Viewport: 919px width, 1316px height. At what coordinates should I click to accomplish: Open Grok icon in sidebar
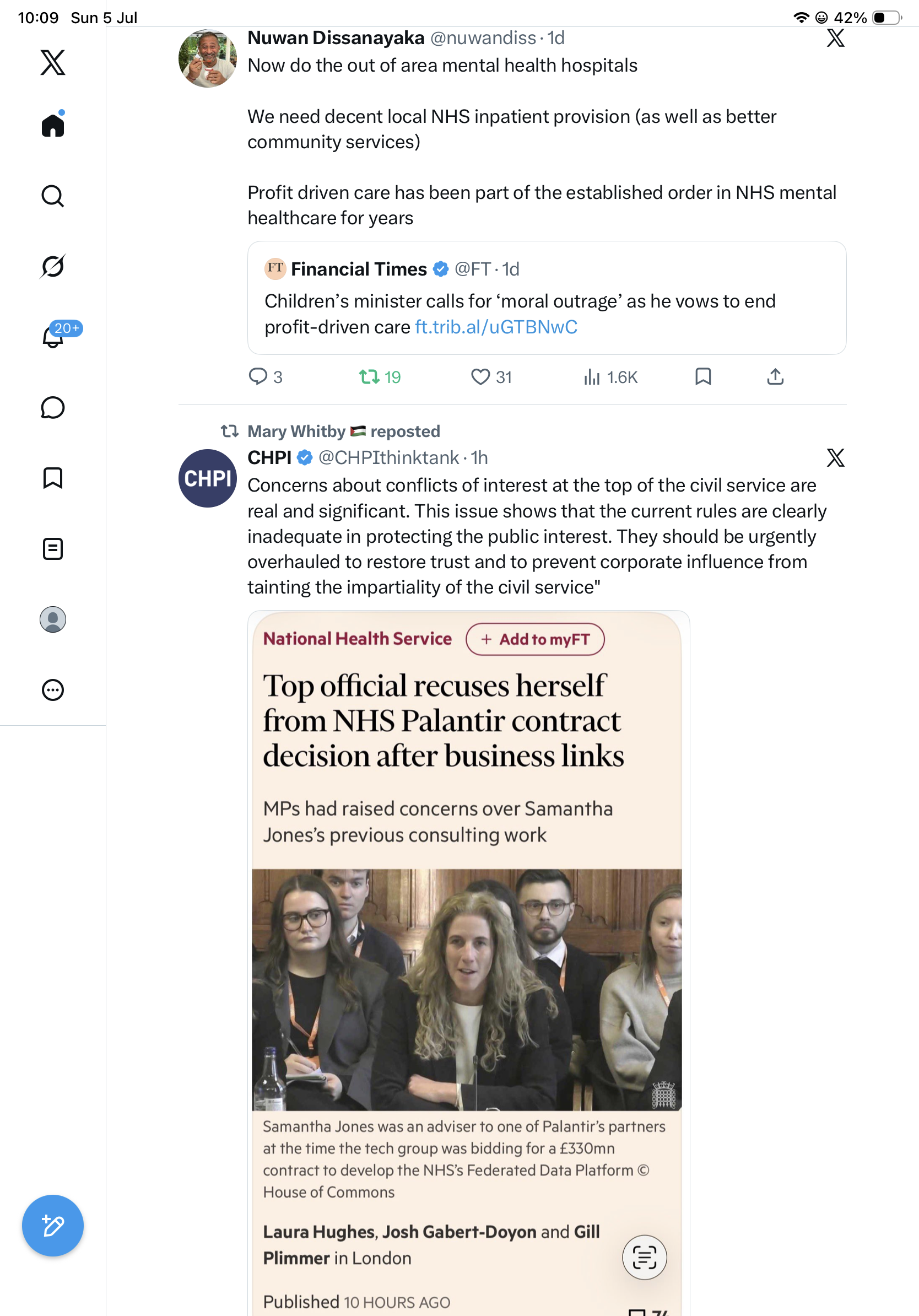53,266
